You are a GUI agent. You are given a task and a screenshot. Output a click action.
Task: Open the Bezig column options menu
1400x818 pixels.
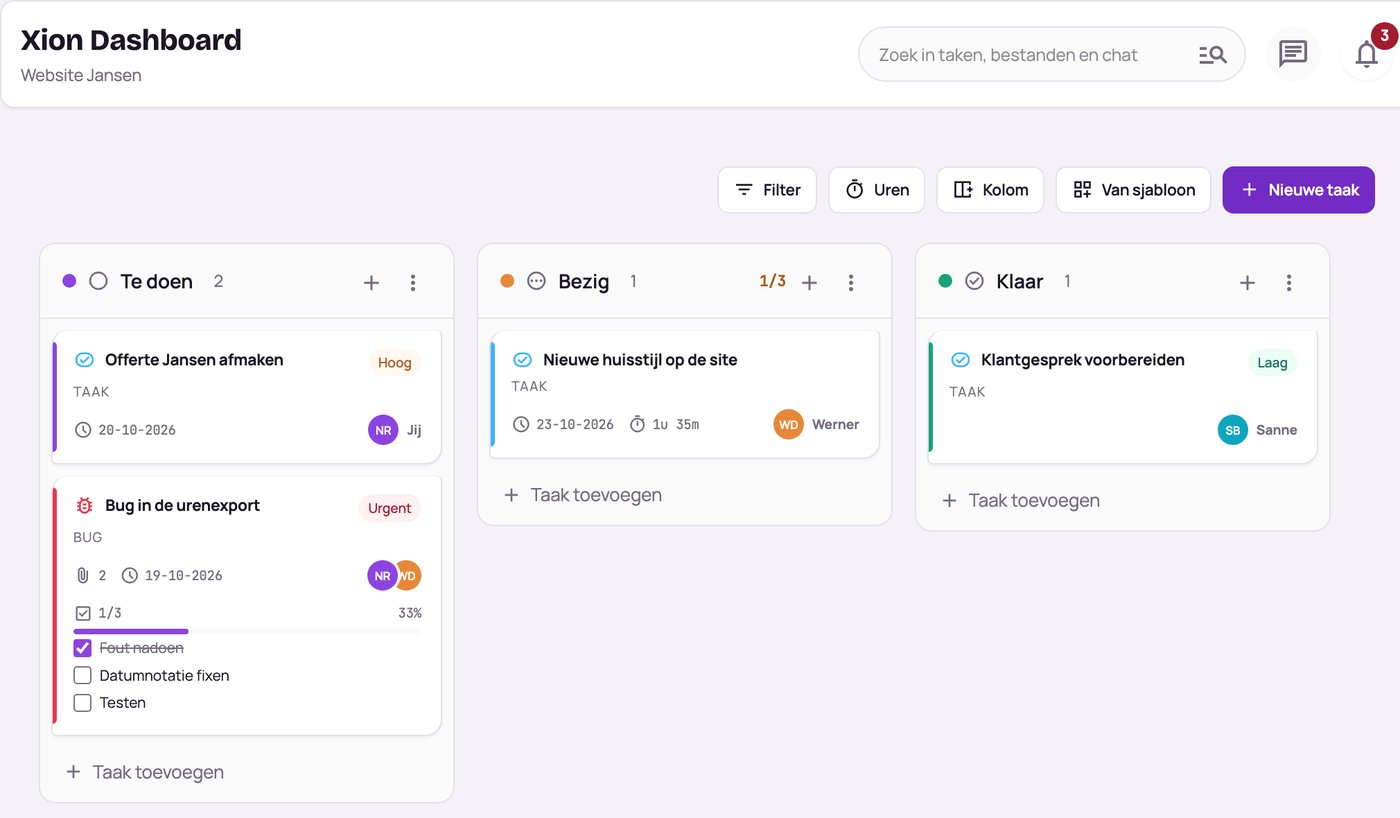point(851,282)
